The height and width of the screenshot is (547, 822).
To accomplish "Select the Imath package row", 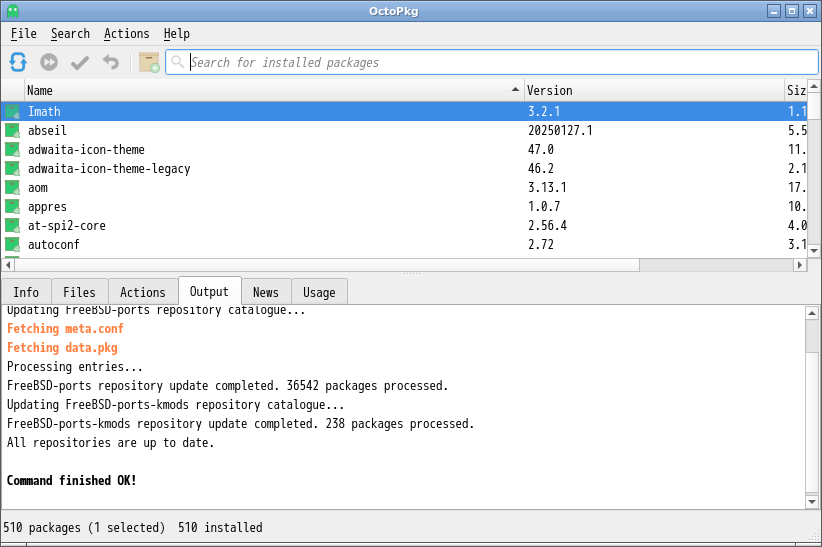I will [404, 111].
